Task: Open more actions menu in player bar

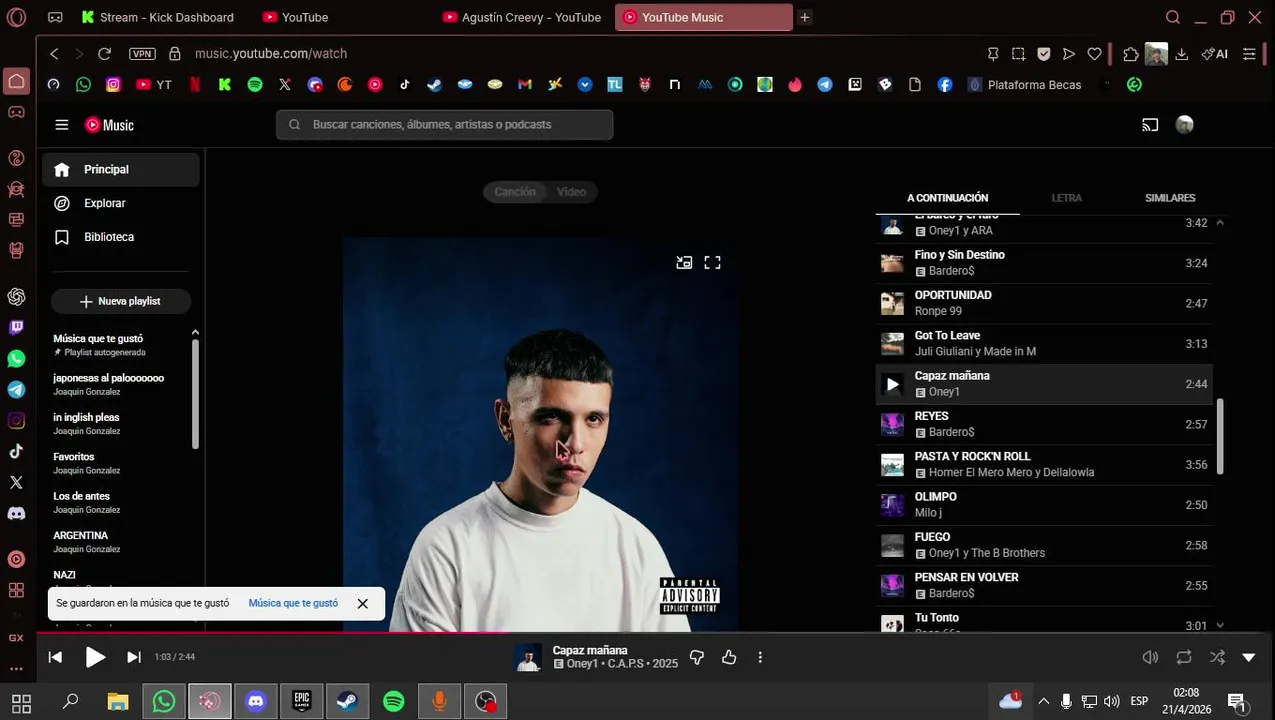Action: 760,657
